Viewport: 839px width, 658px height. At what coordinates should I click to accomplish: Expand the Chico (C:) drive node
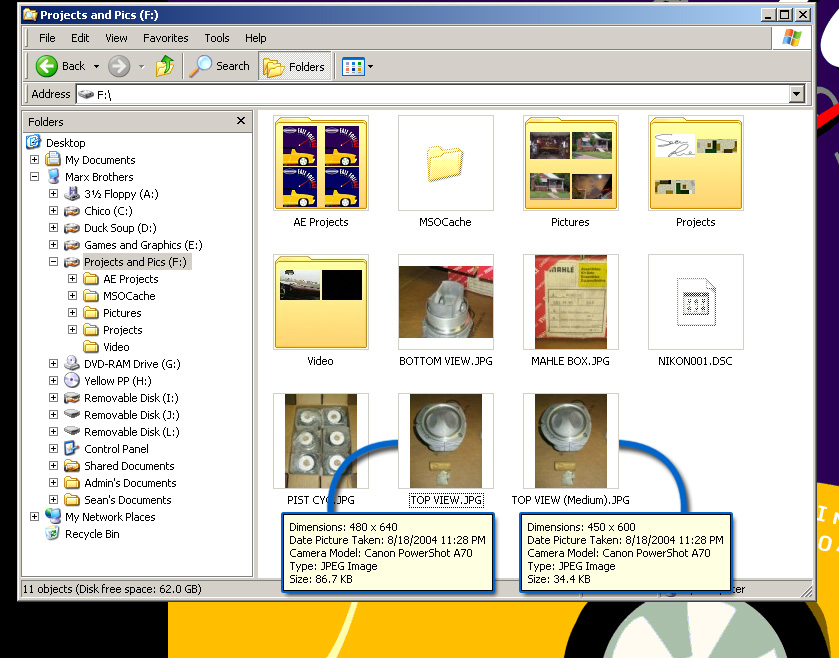coord(54,211)
